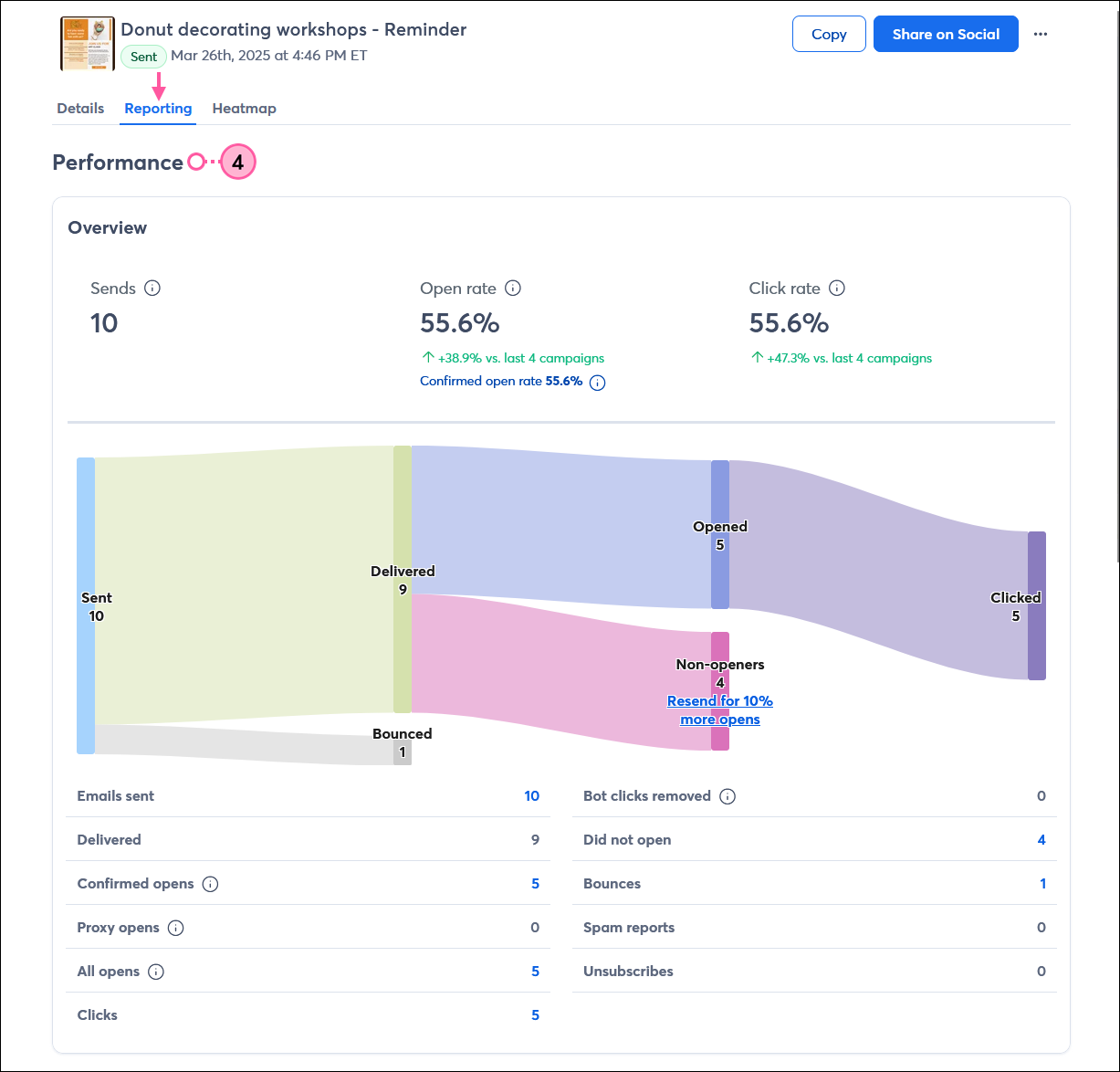
Task: Switch to the Details tab
Action: pos(80,108)
